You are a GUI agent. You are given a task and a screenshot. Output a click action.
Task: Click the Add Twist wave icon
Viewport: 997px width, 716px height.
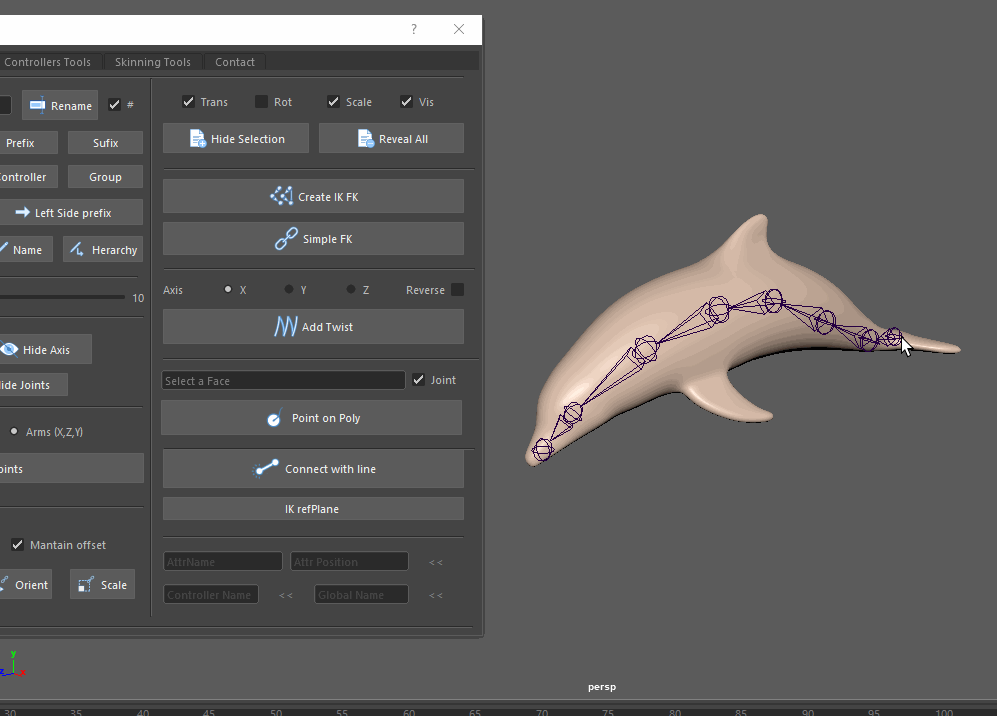click(285, 327)
